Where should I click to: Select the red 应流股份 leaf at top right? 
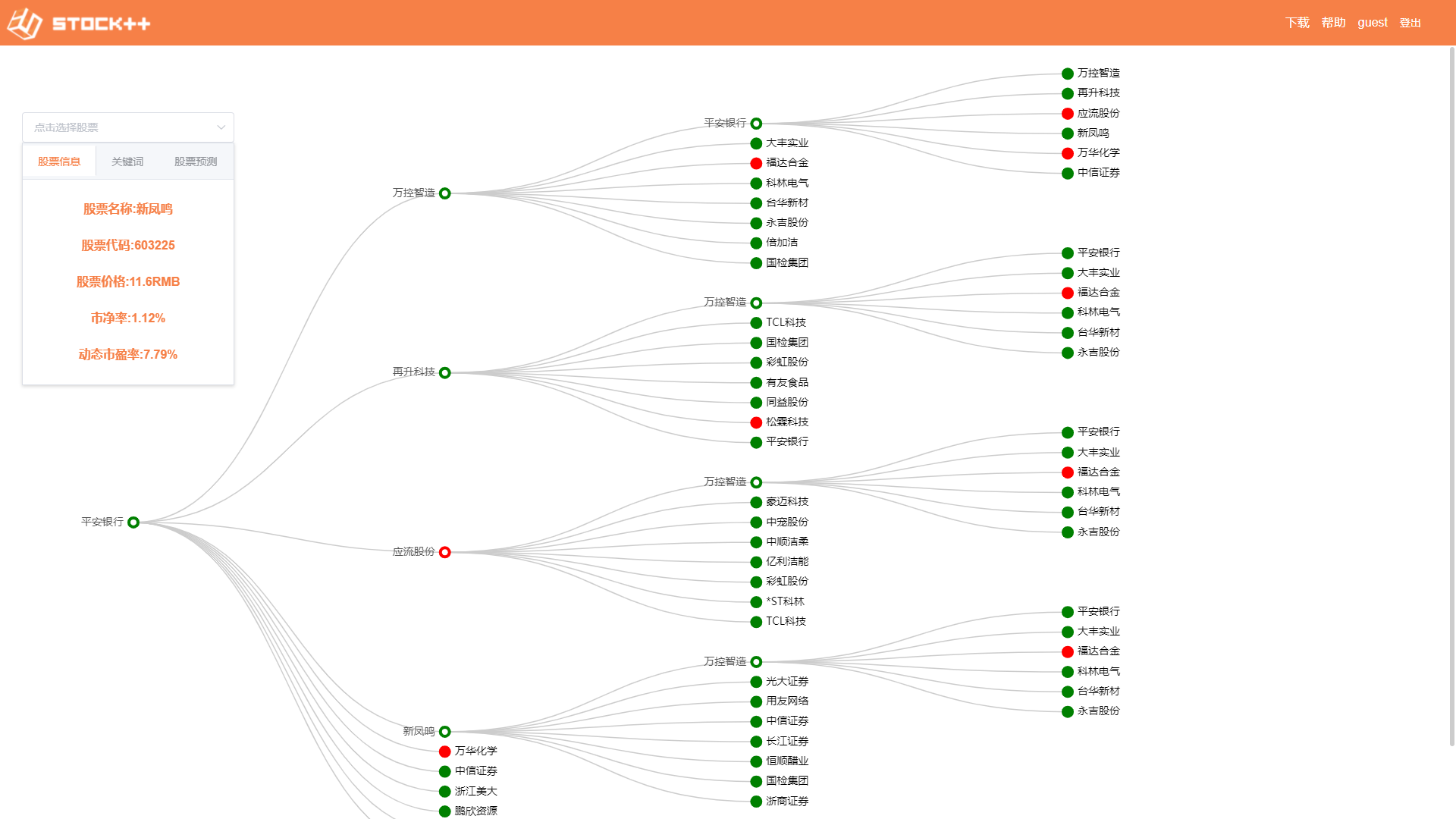[x=1068, y=114]
